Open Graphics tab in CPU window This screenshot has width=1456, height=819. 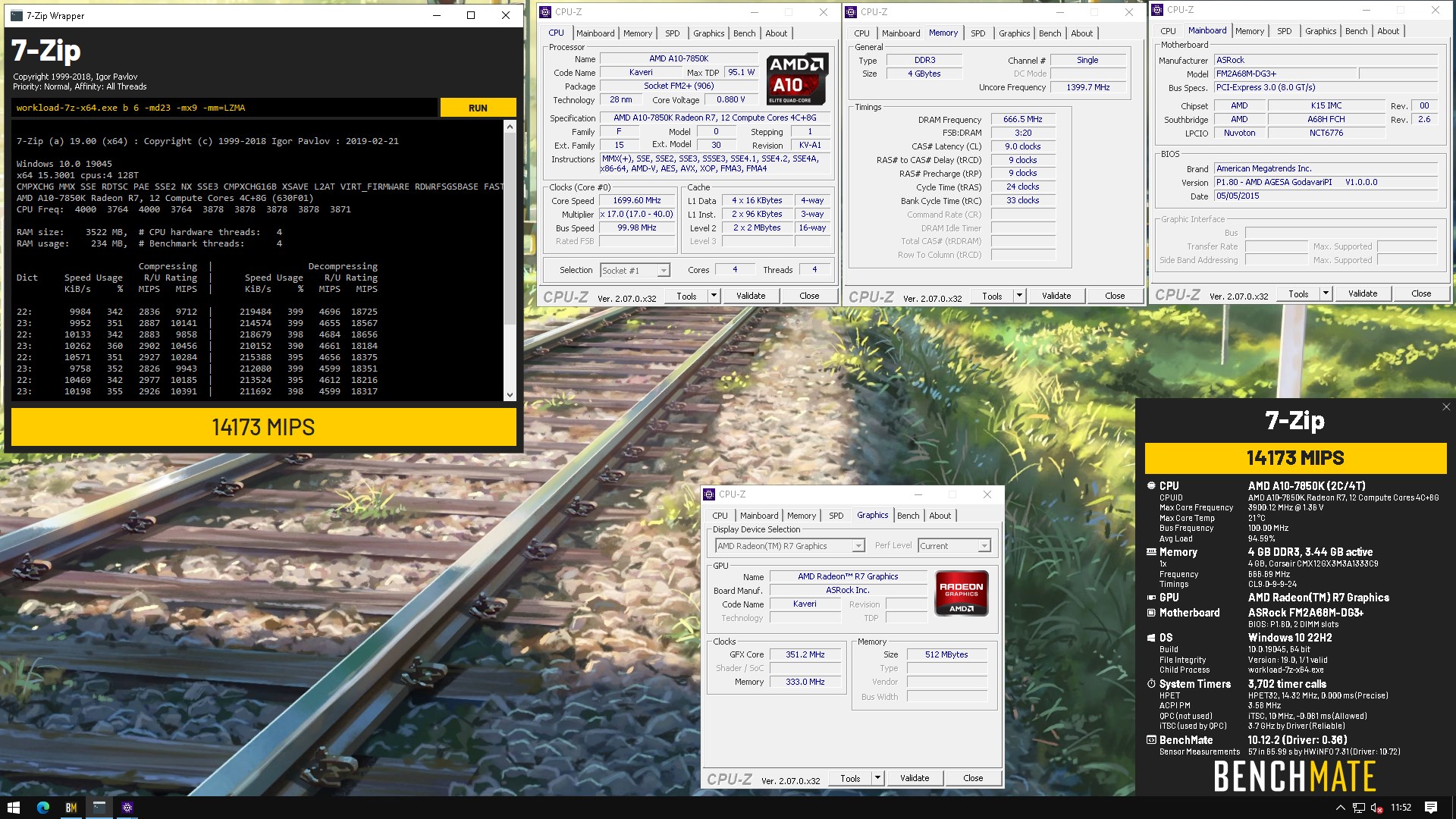708,33
